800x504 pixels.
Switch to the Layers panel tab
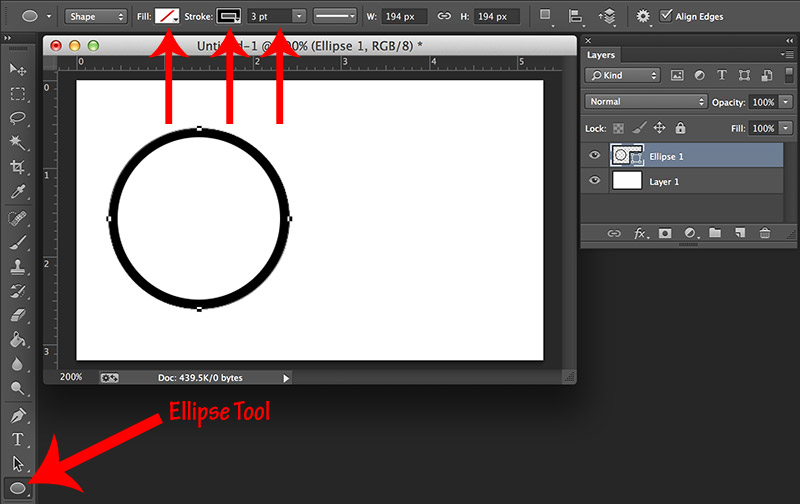pos(602,55)
